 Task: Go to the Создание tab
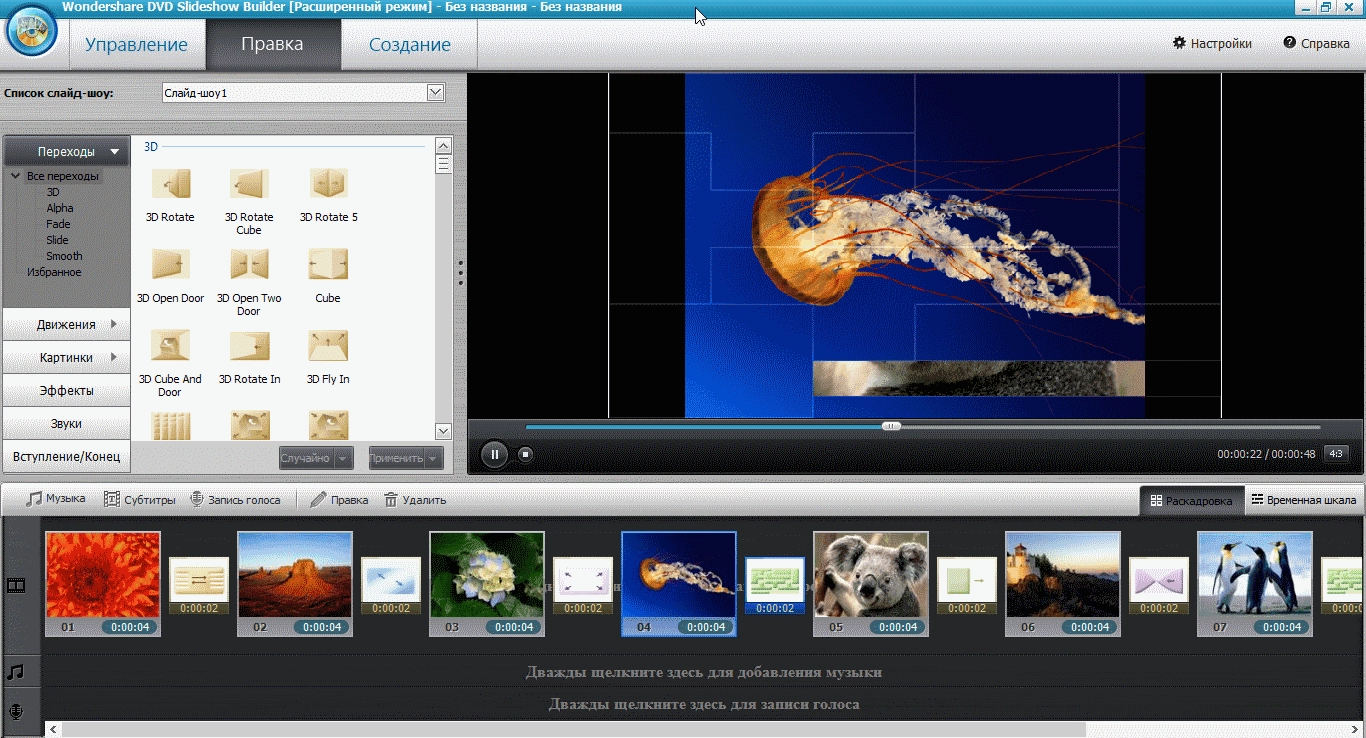pos(409,45)
